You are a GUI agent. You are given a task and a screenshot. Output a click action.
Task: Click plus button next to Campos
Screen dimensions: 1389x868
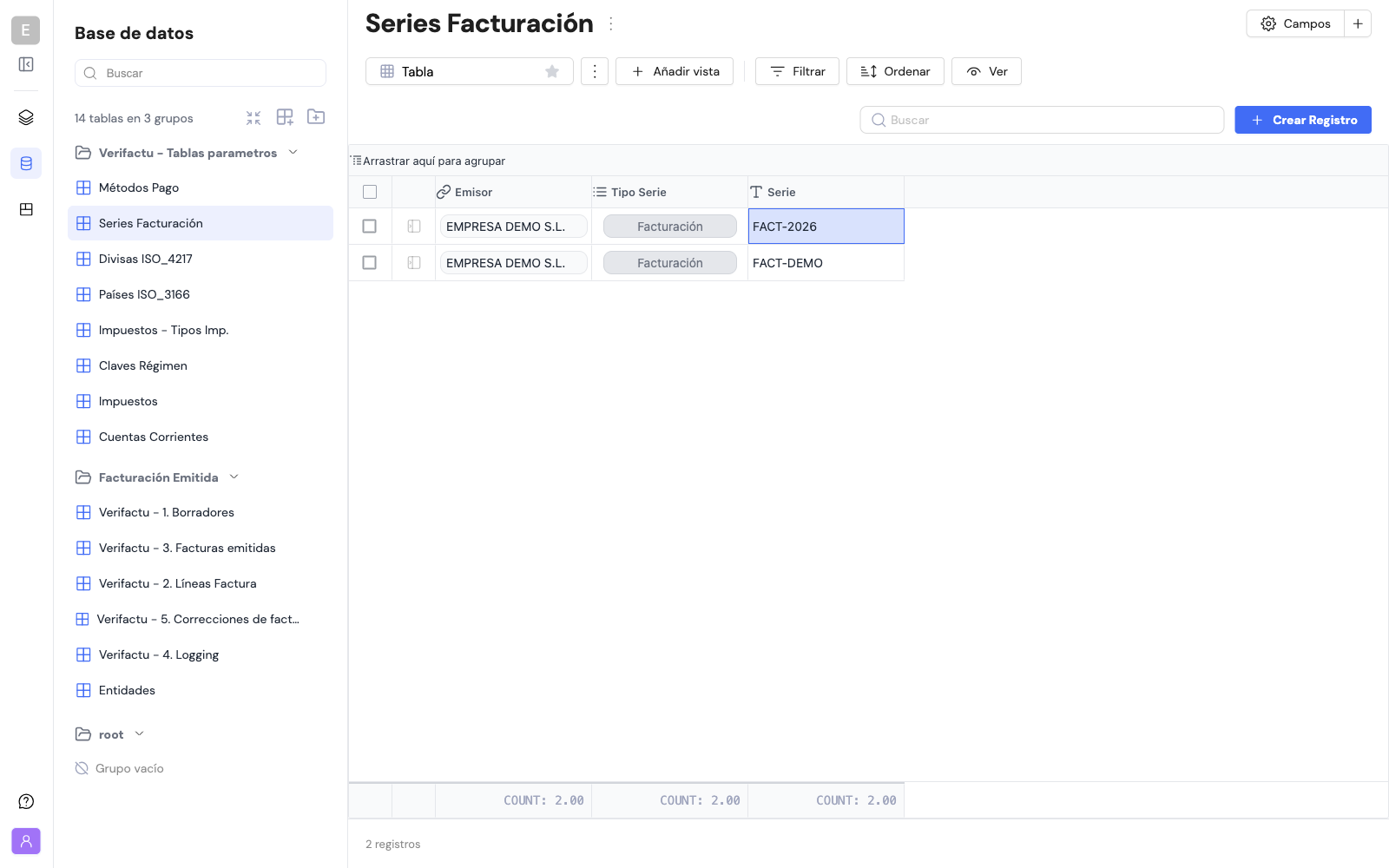[1358, 23]
